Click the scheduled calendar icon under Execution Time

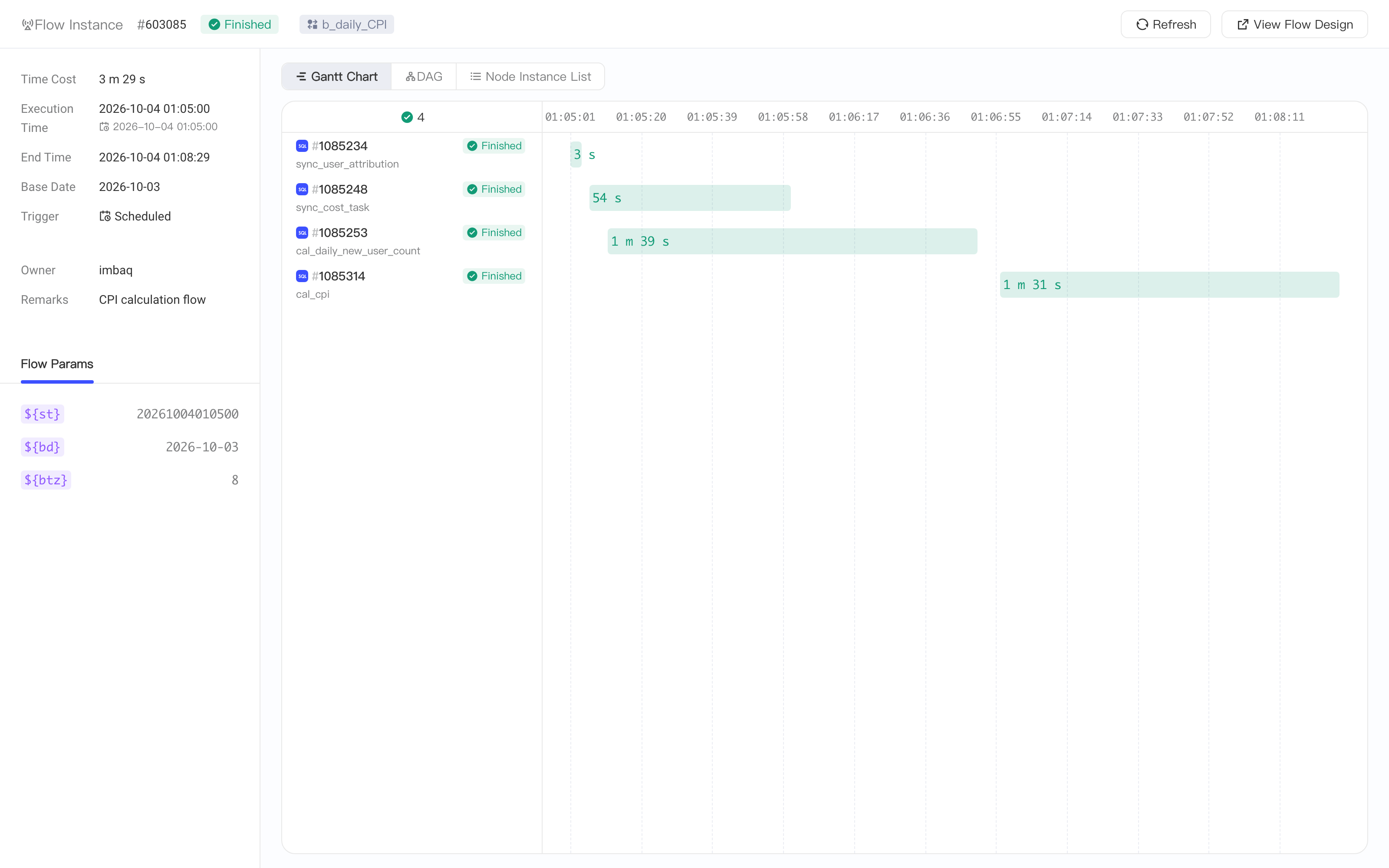104,127
